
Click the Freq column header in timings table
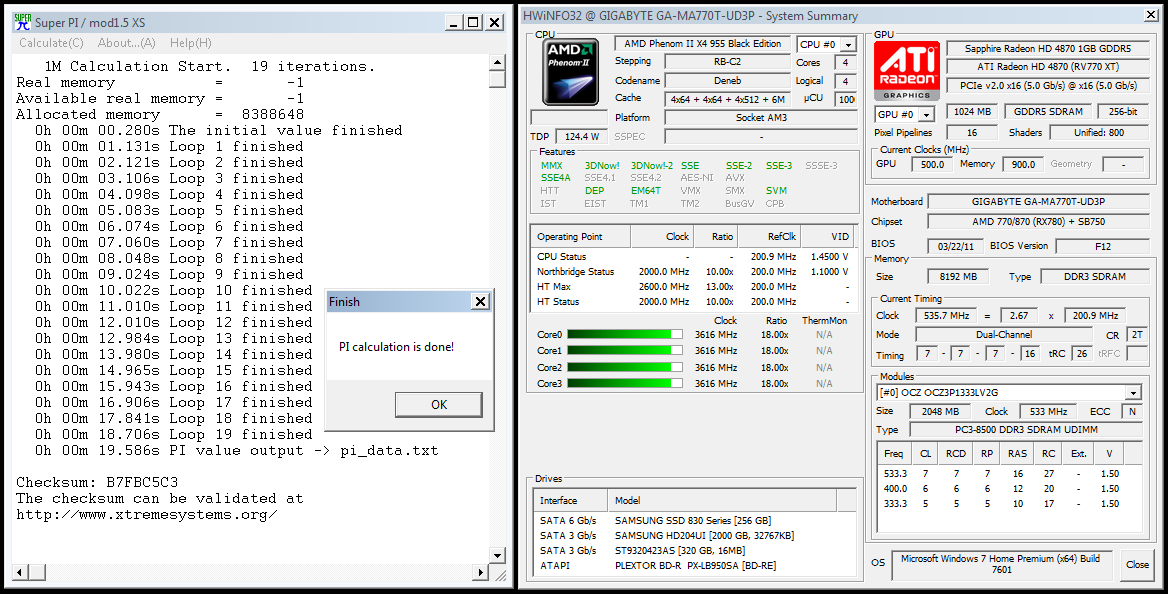tap(895, 453)
